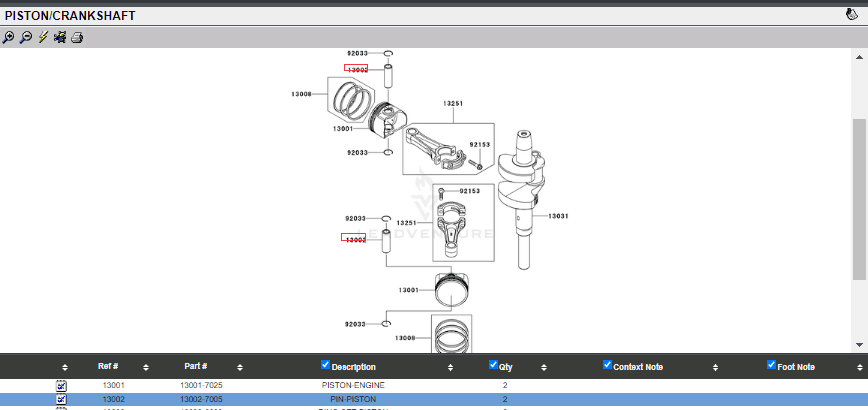Print the diagram with the printer icon
This screenshot has width=868, height=410.
click(77, 38)
